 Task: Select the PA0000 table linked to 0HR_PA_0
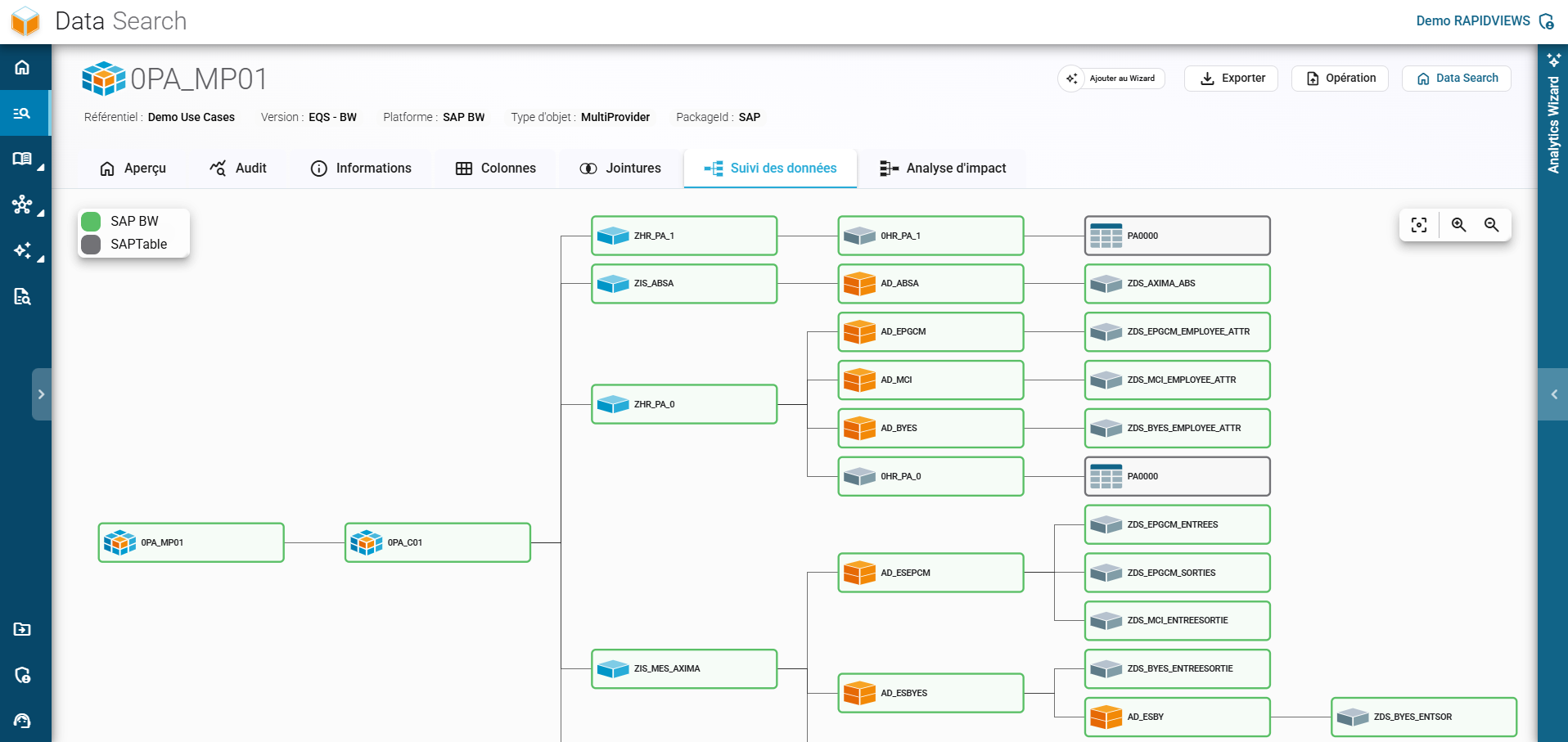point(1178,476)
